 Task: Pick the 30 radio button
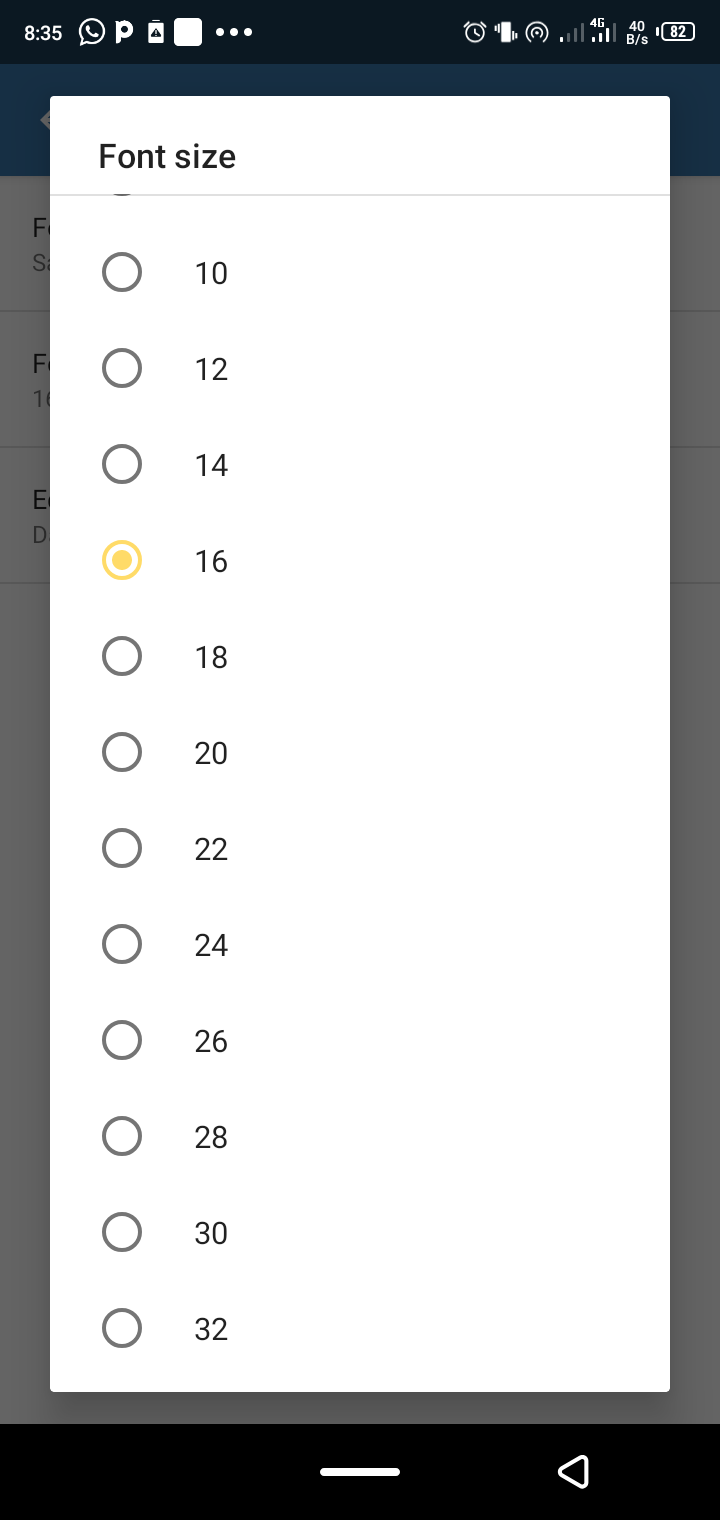click(x=122, y=1232)
